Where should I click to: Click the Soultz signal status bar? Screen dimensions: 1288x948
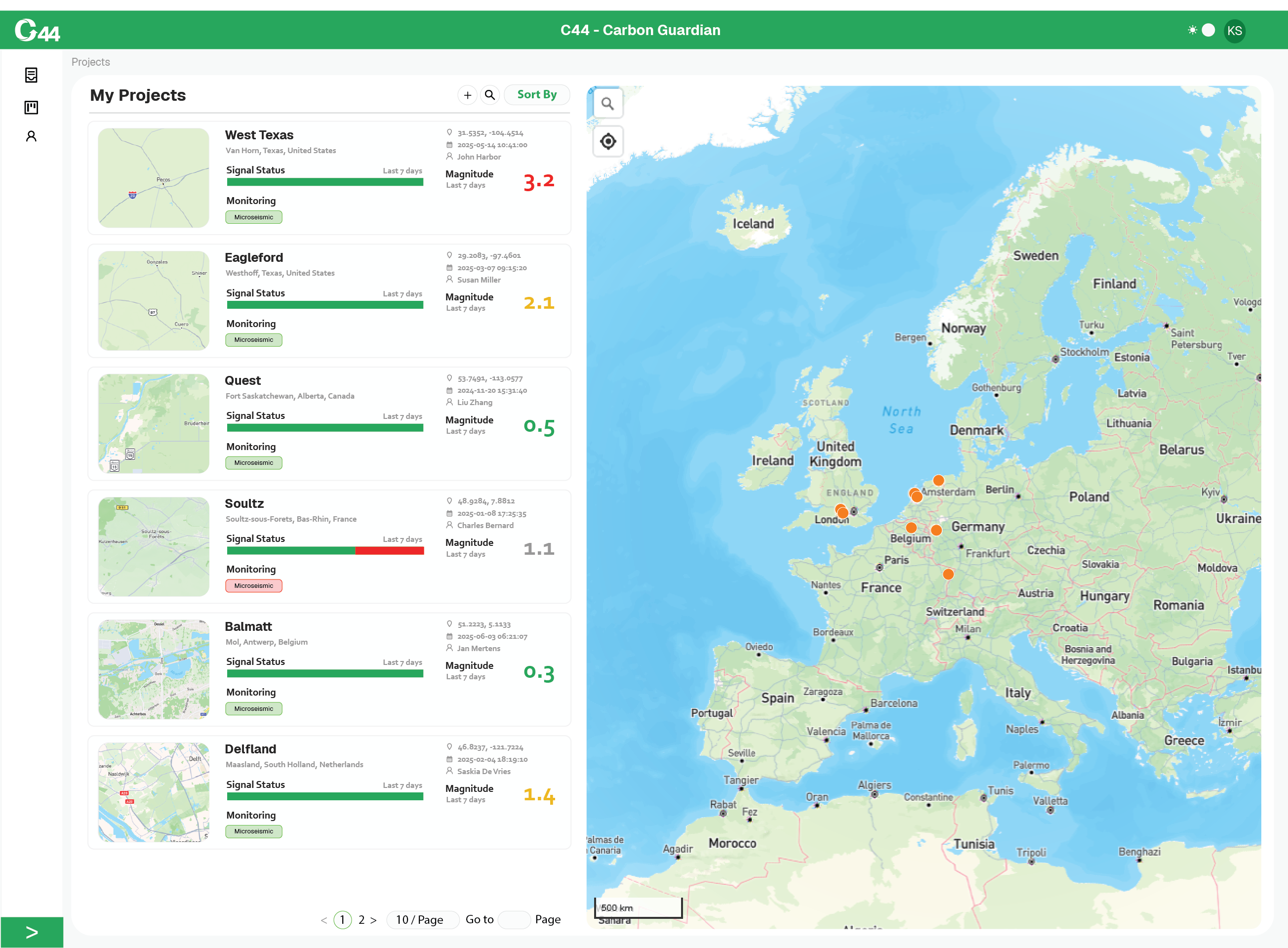(325, 550)
